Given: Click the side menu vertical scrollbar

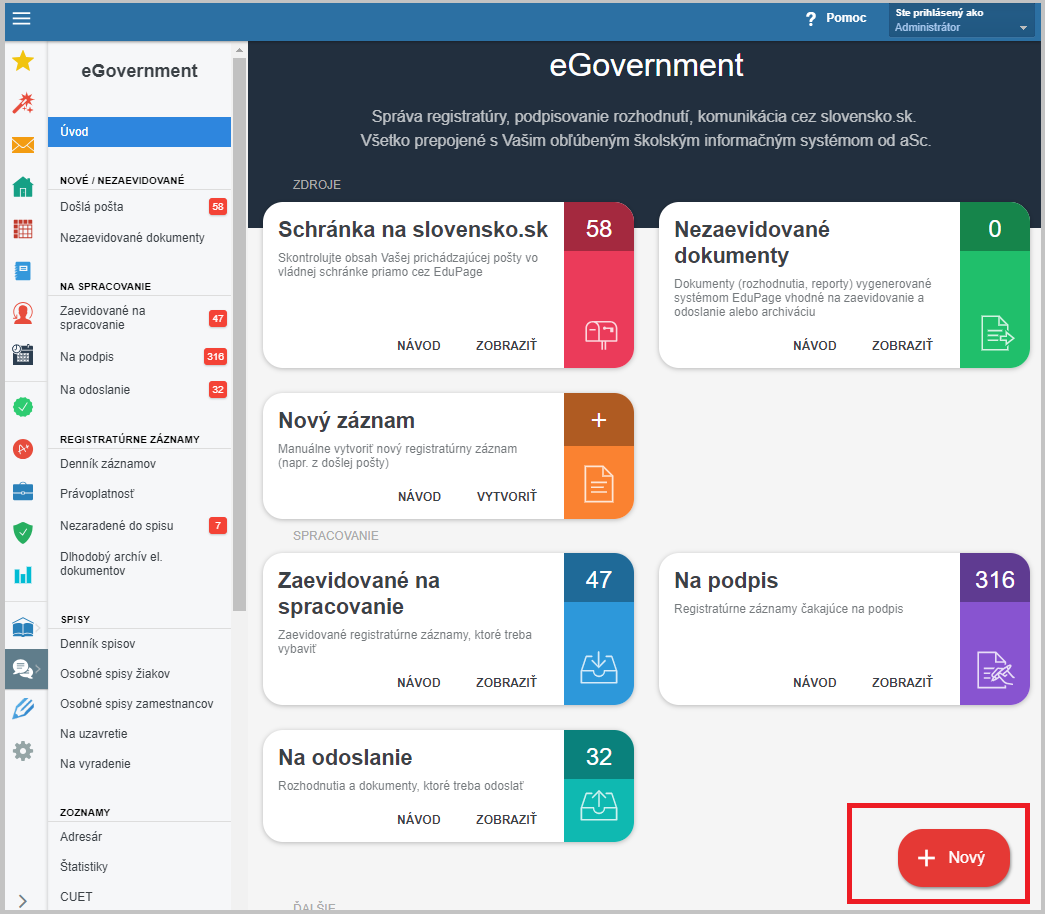Looking at the screenshot, I should click(x=239, y=333).
